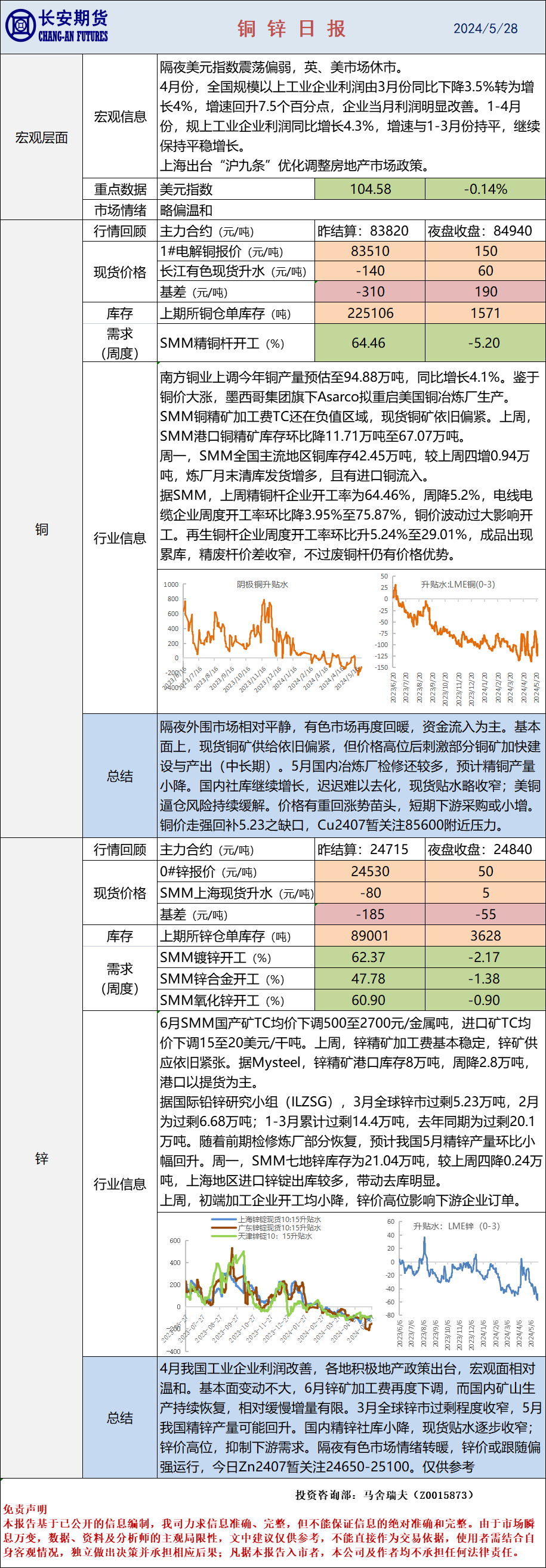Select 0#锌报价 value 24530
This screenshot has width=546, height=1568.
click(x=370, y=871)
